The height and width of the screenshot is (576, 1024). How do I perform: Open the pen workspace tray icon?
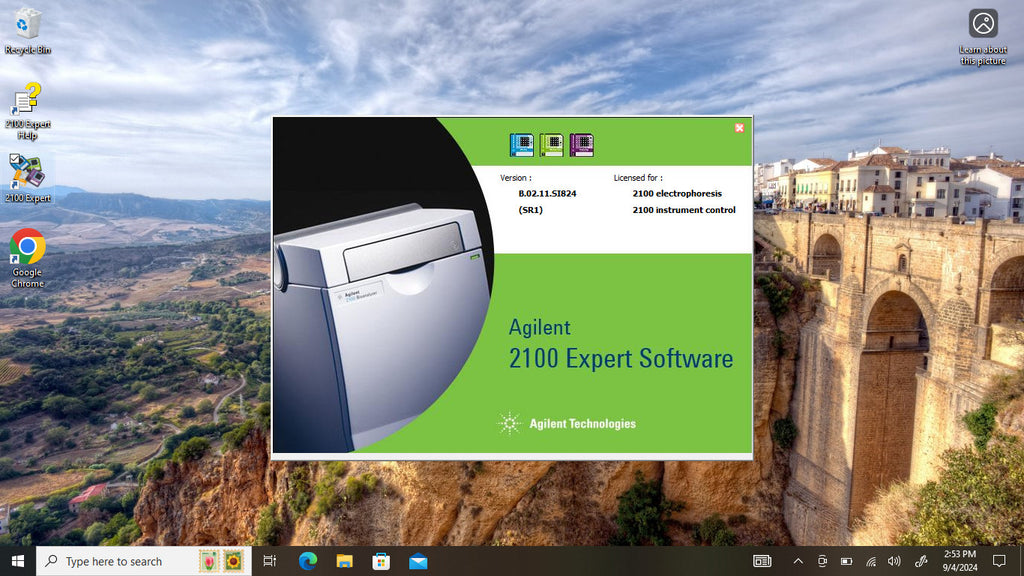point(921,561)
